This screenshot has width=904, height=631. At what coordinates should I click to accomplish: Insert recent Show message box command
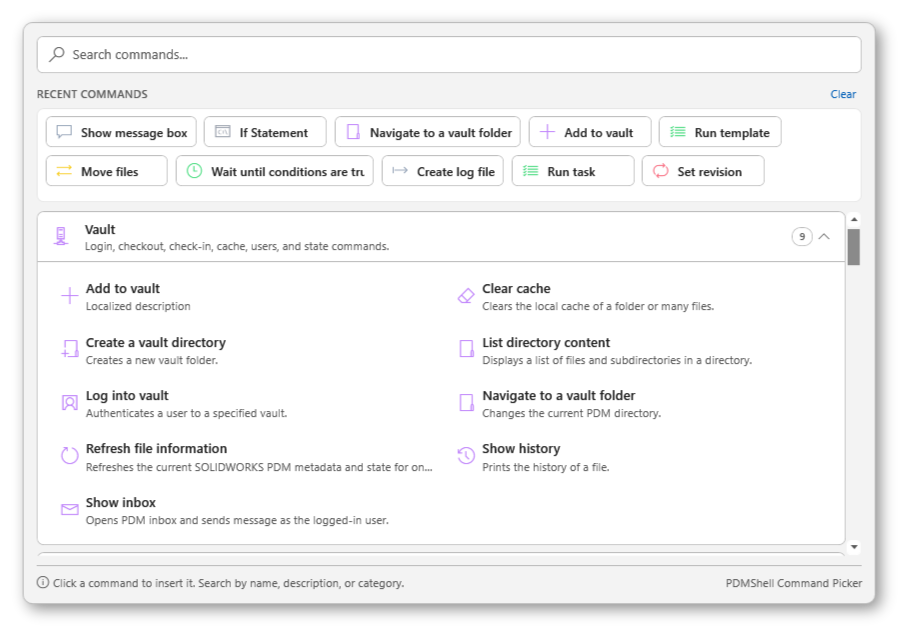click(x=121, y=132)
